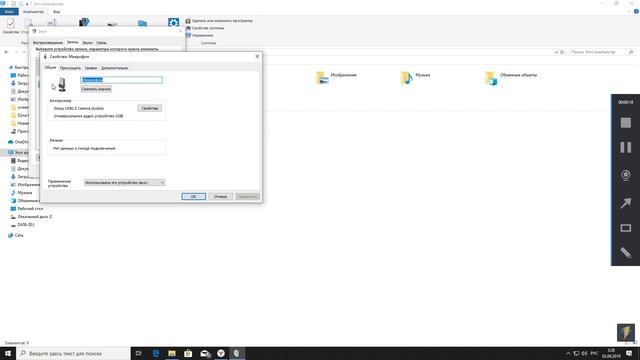Click Управление in the Explorer ribbon
The width and height of the screenshot is (640, 360).
[200, 36]
